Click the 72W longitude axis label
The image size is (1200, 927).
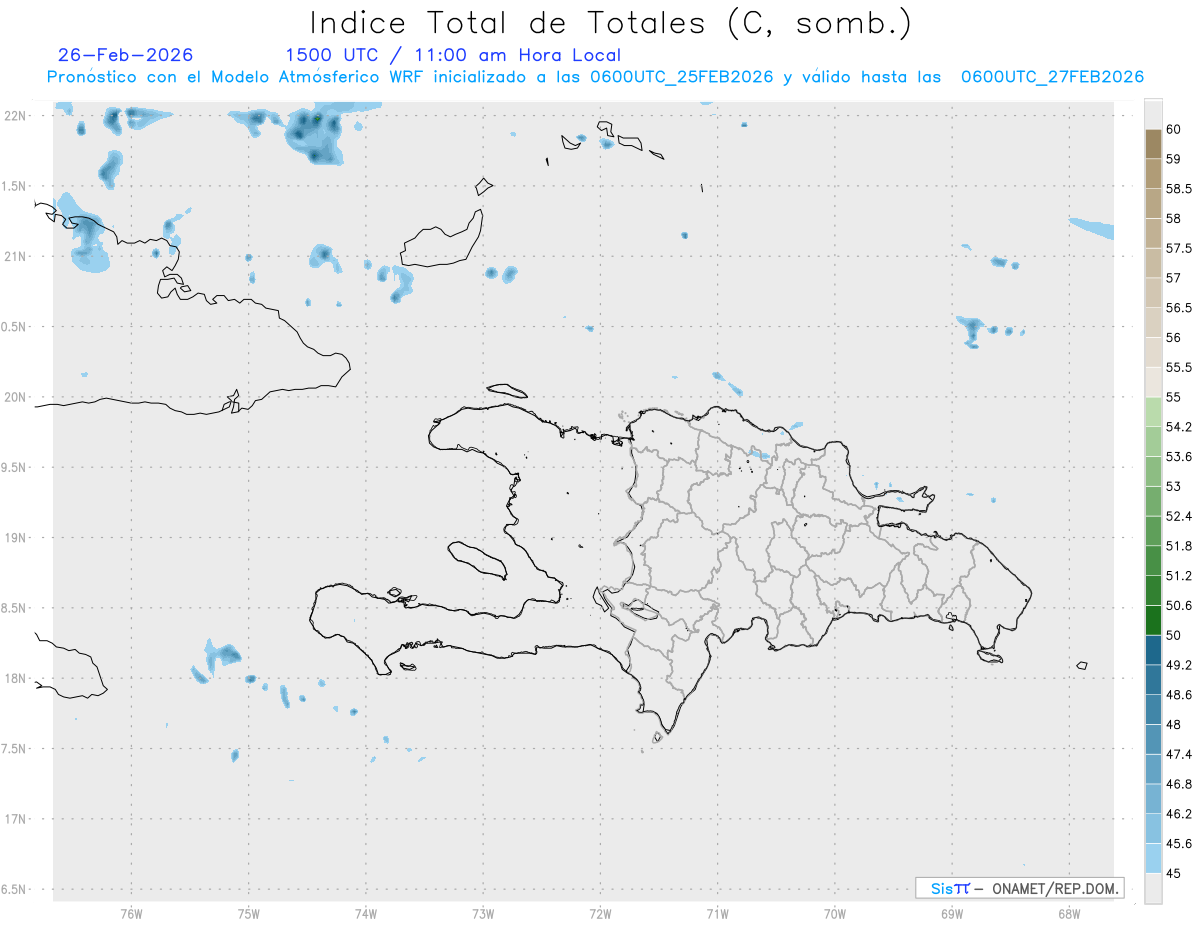tap(600, 913)
